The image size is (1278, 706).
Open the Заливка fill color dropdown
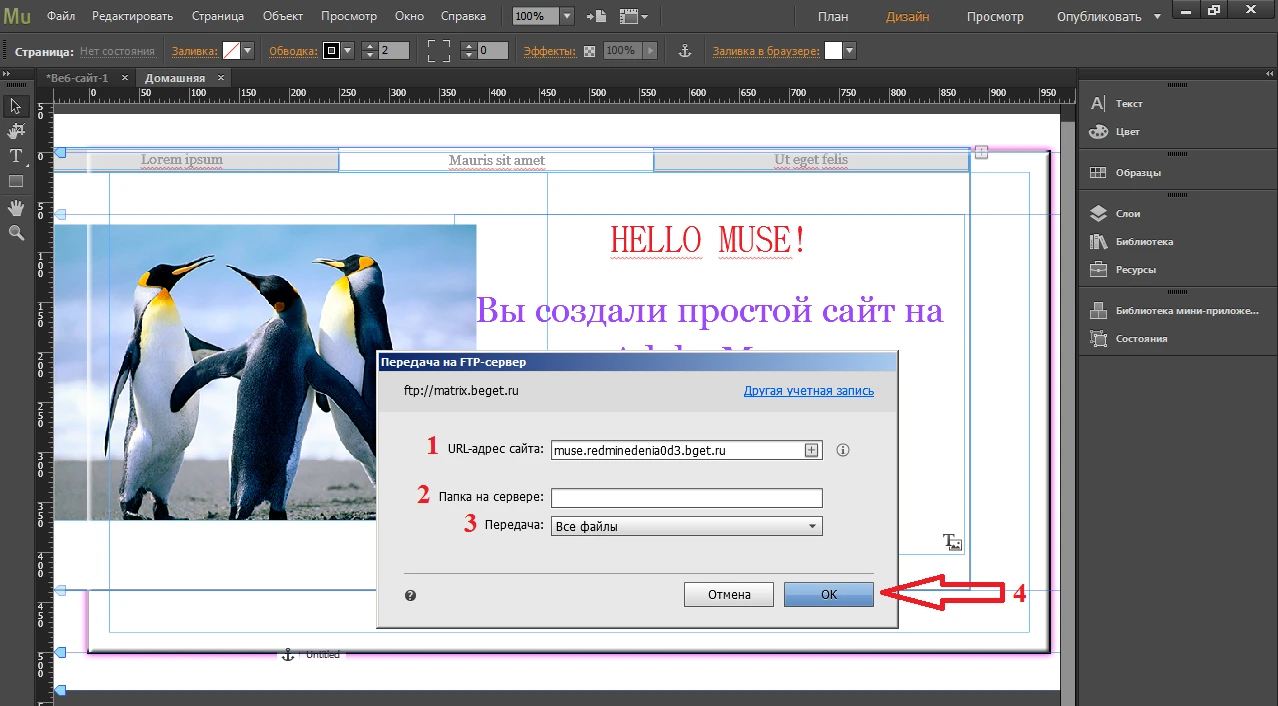(247, 51)
